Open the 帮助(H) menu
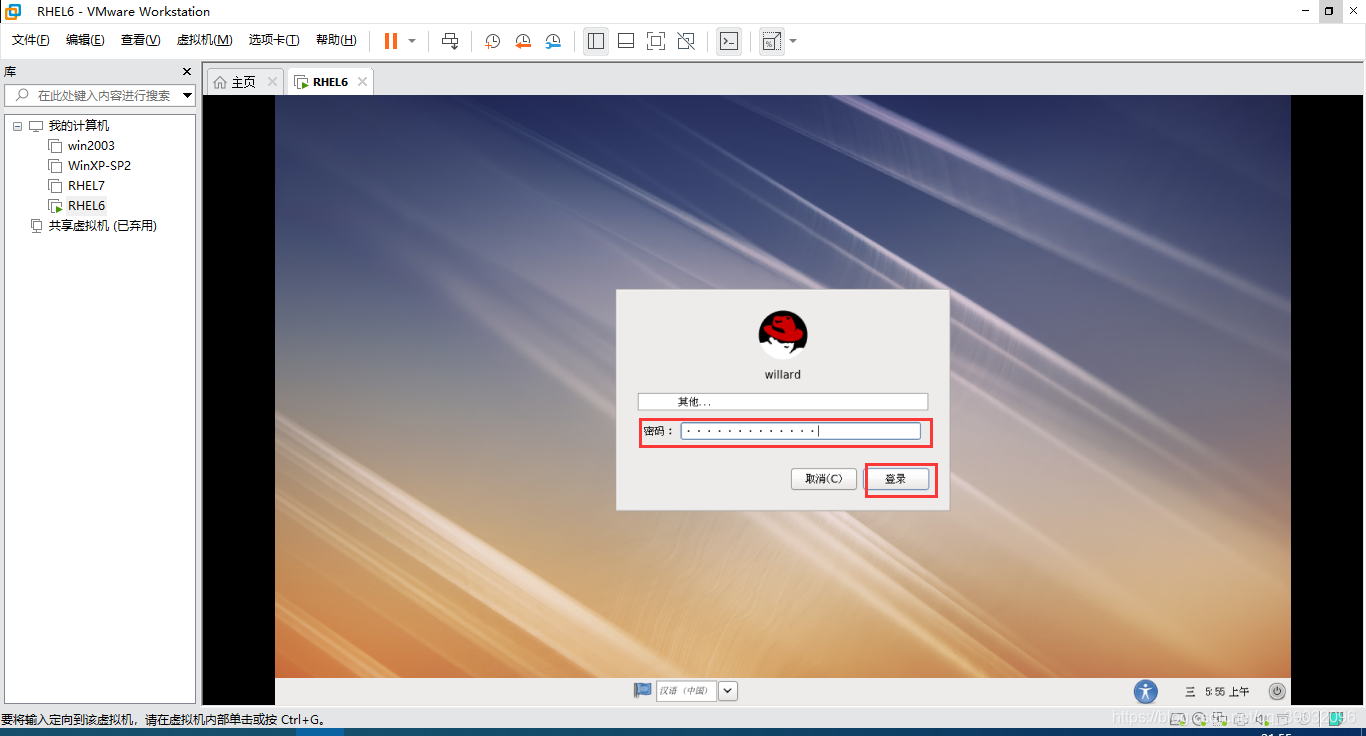 coord(336,40)
